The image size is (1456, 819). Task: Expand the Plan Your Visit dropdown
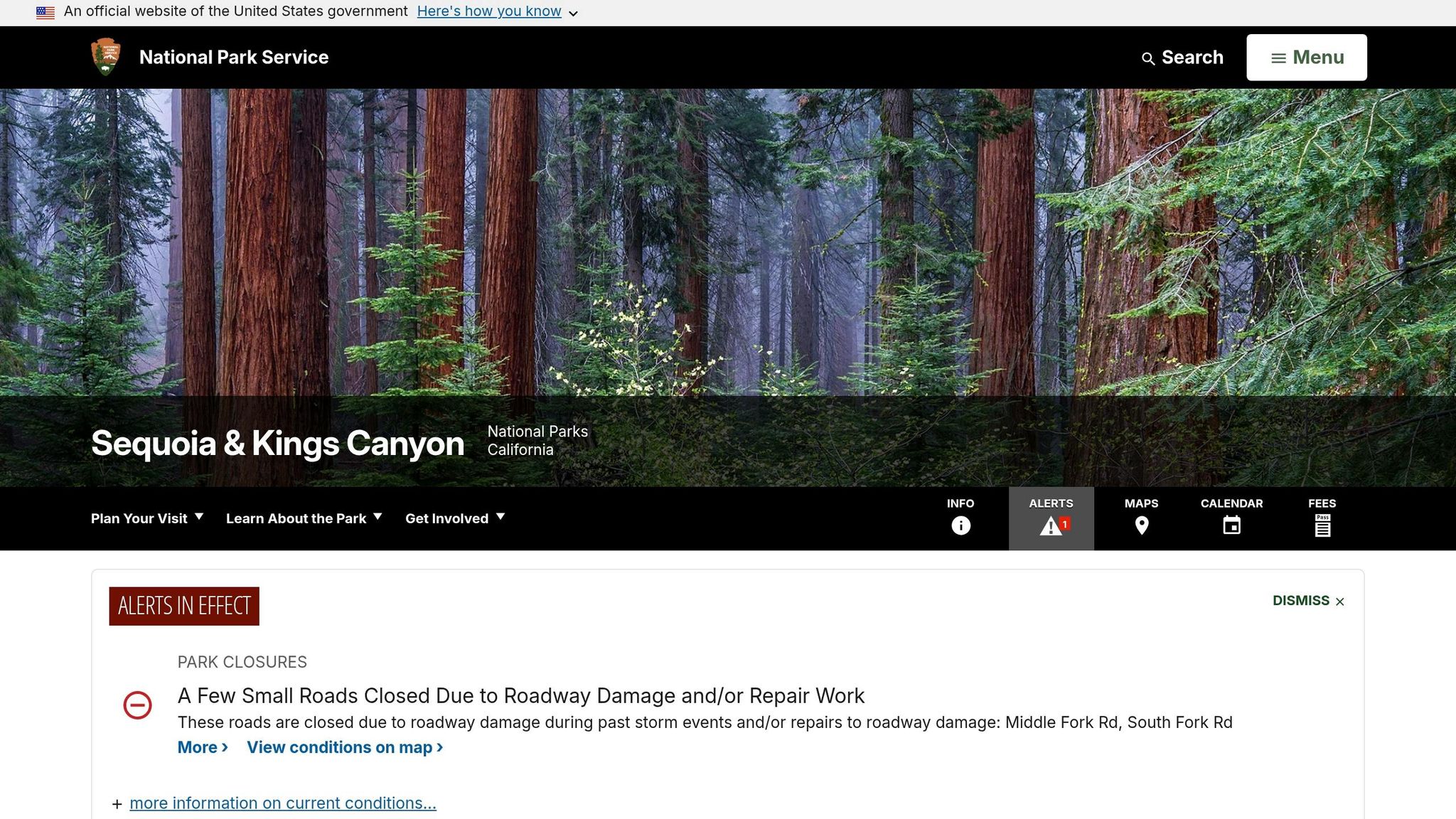coord(147,518)
